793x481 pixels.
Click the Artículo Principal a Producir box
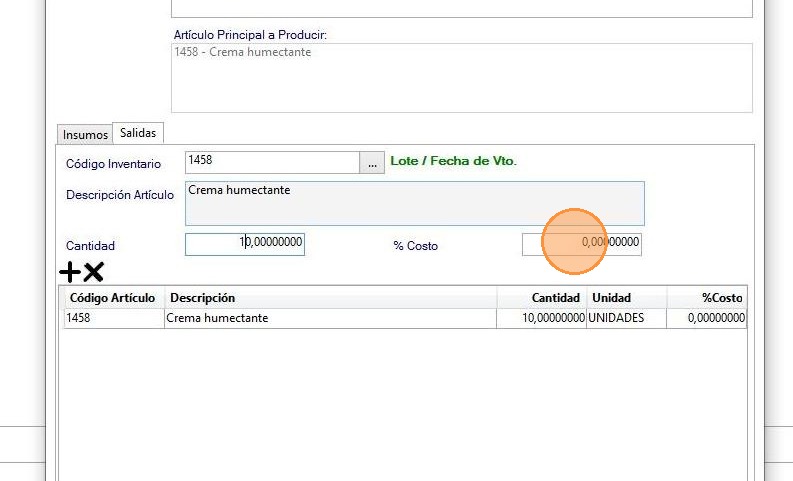point(461,77)
